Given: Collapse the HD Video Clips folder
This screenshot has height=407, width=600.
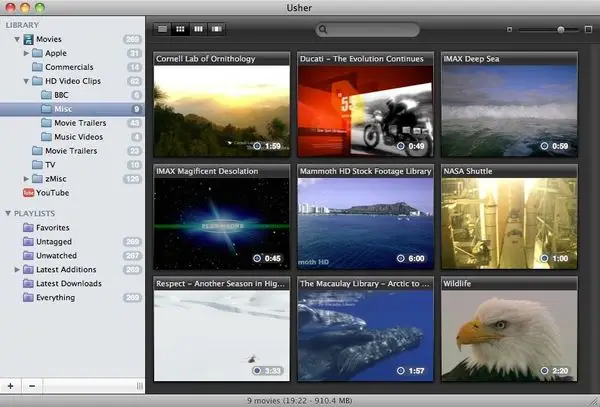Looking at the screenshot, I should (x=26, y=81).
